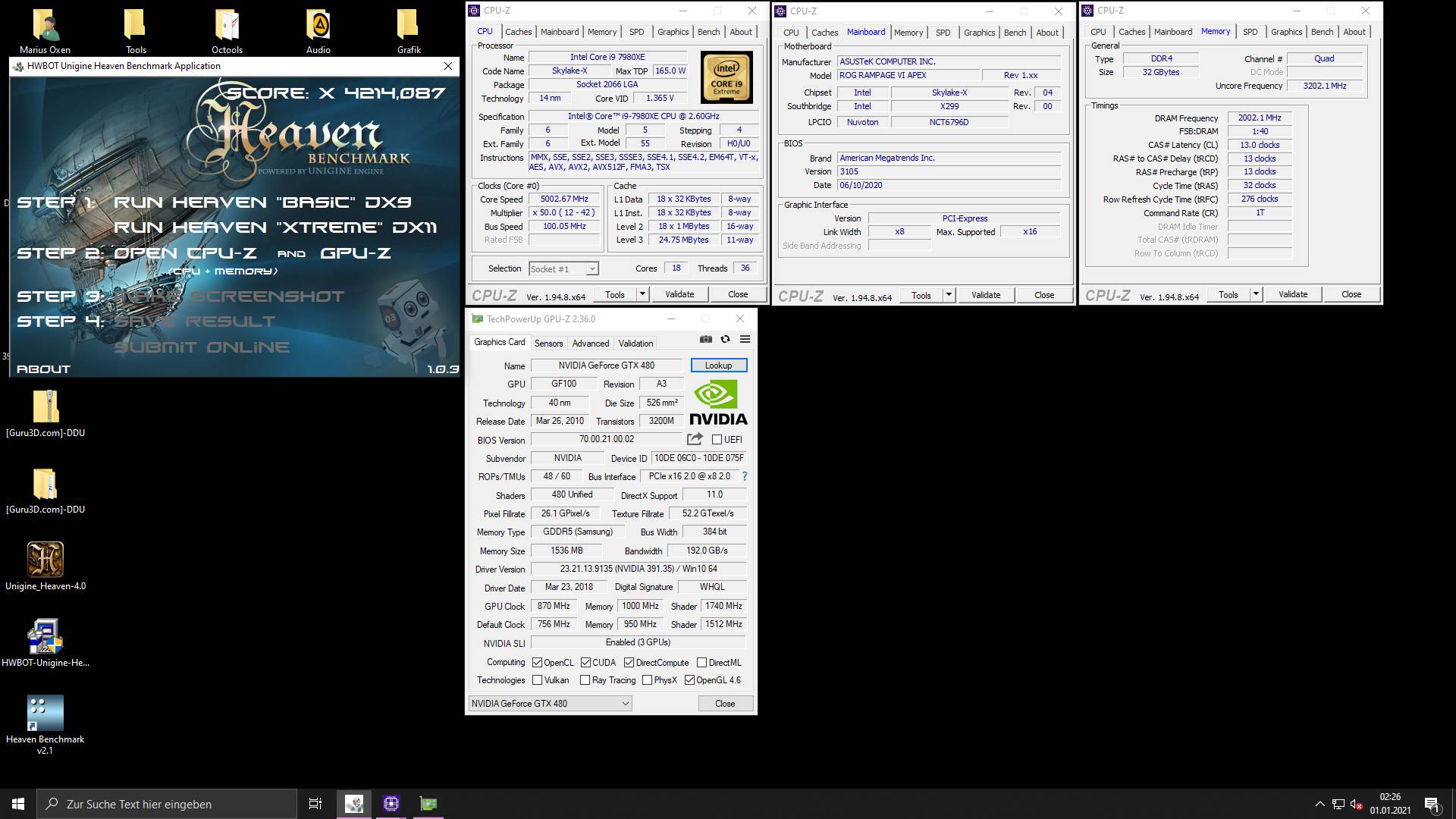Screen dimensions: 1456x819
Task: Open the Marius Oxen desktop folder
Action: [x=45, y=32]
